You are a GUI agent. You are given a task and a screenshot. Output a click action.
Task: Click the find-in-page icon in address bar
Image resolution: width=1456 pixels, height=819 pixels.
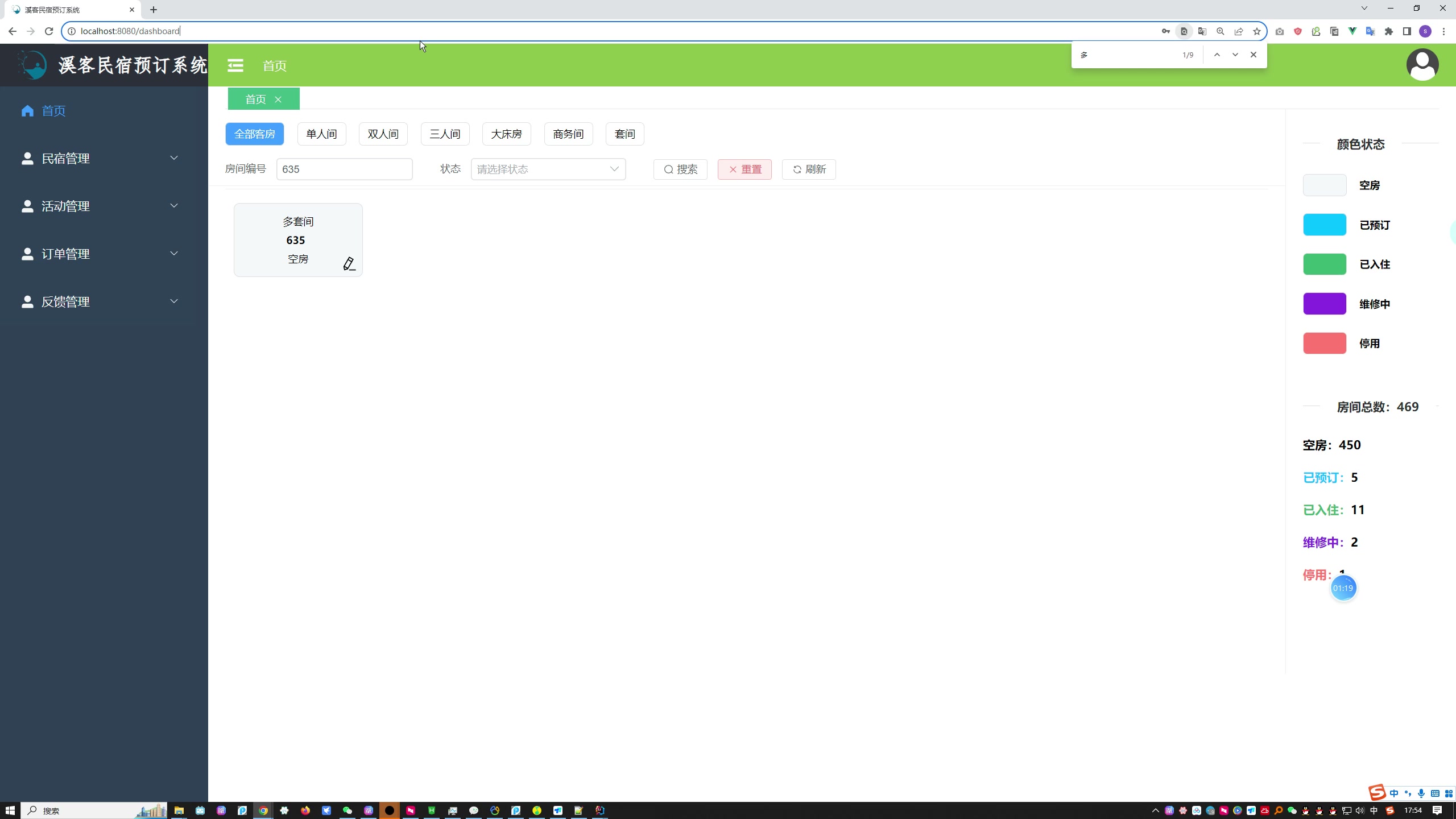point(1184,31)
